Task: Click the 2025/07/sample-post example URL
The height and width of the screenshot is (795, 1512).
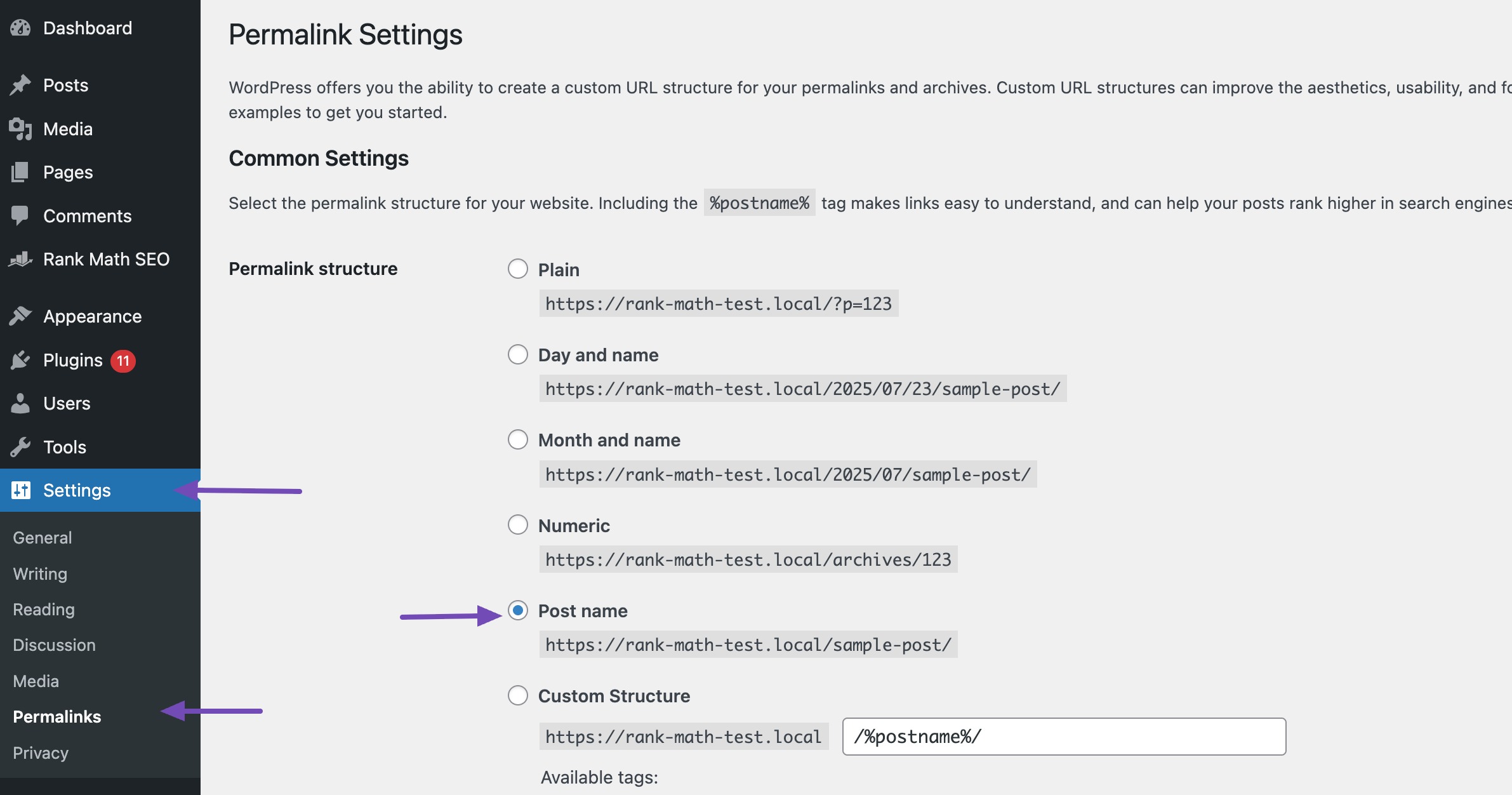Action: click(x=788, y=474)
